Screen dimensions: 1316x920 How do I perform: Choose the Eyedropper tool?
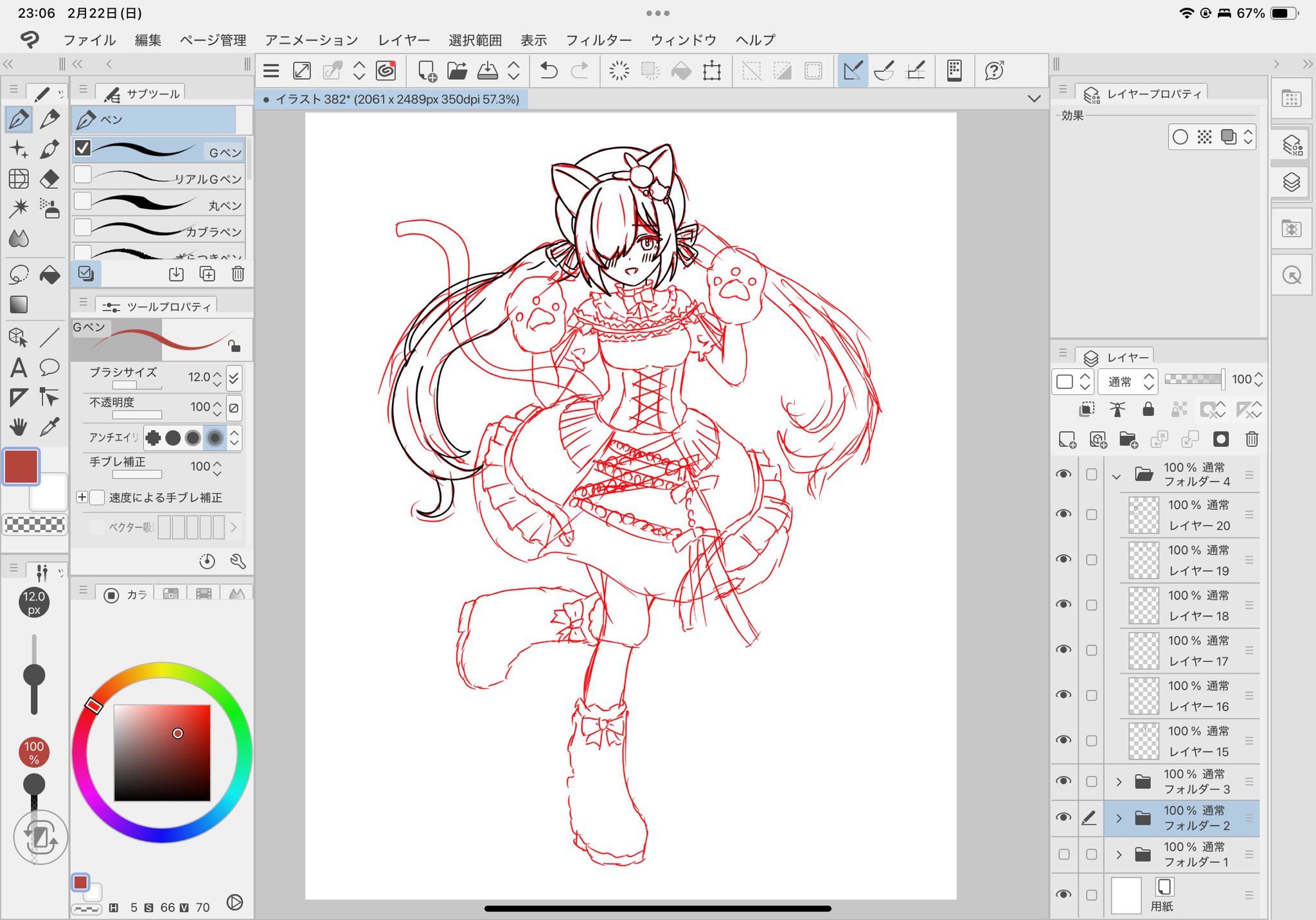point(49,427)
